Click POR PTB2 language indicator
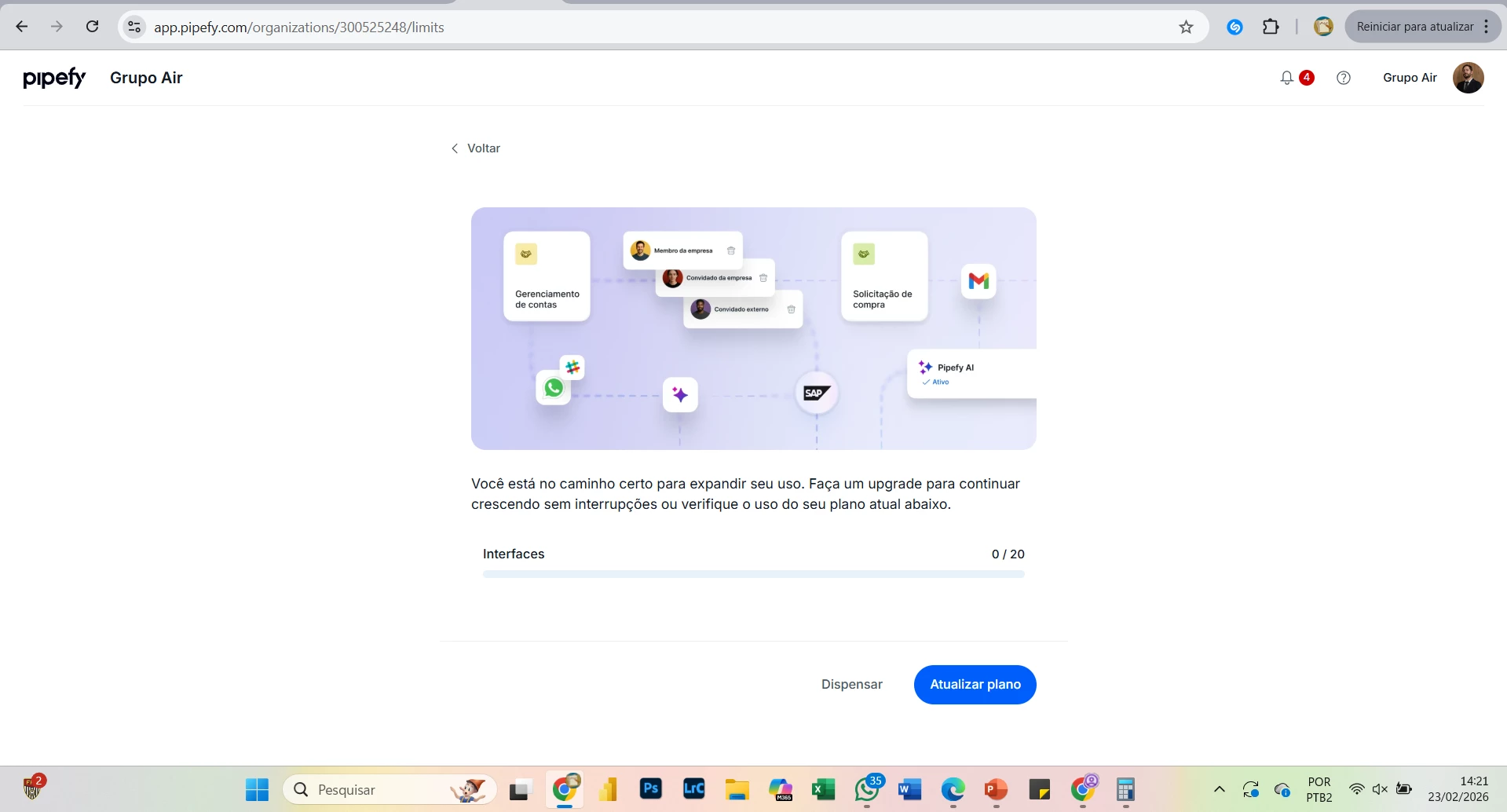 [1319, 789]
